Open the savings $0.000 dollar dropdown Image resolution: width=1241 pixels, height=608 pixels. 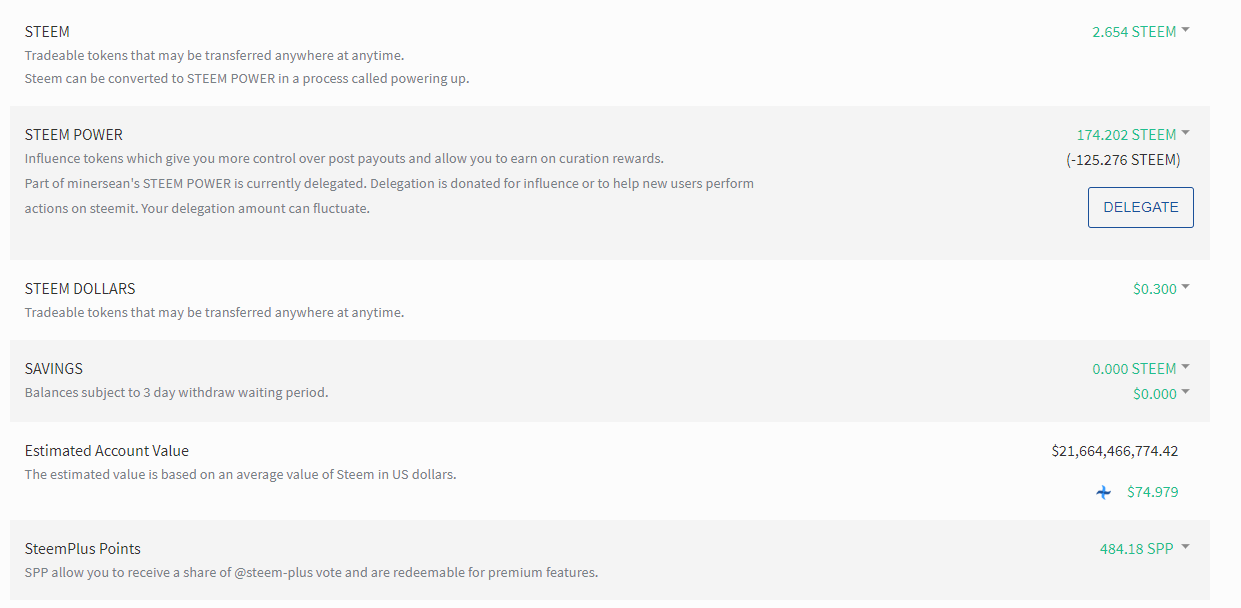pos(1160,394)
